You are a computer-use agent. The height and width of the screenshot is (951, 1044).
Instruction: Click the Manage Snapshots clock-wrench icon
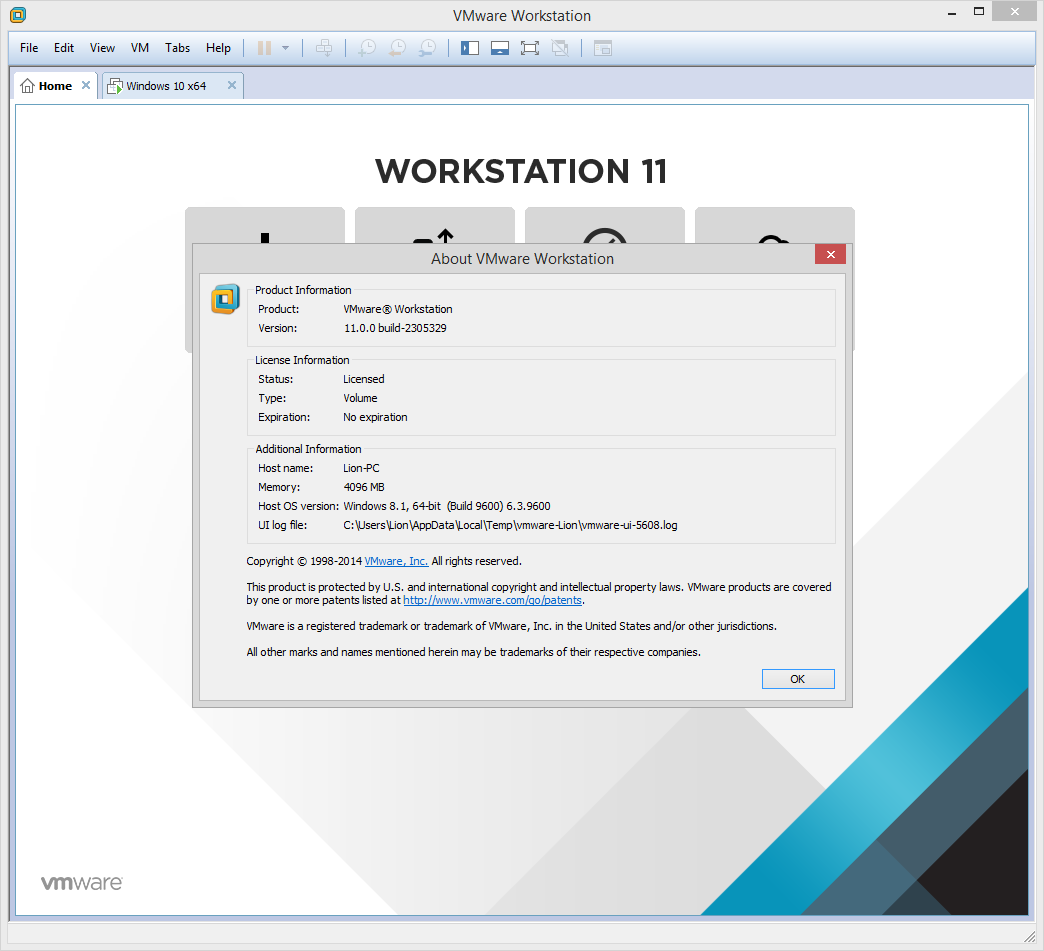pos(427,48)
